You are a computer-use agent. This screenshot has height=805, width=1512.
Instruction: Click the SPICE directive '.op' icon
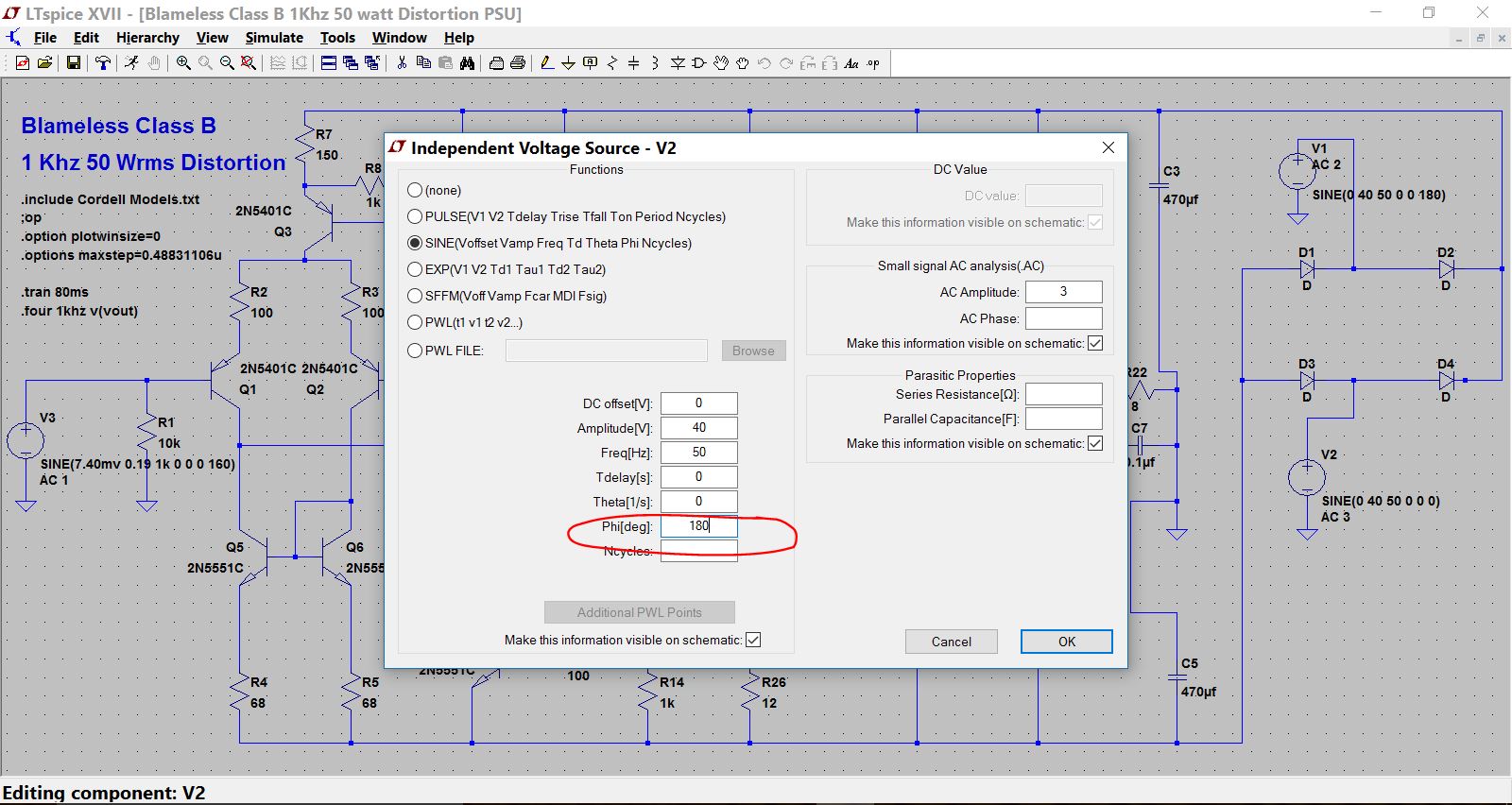(x=873, y=63)
